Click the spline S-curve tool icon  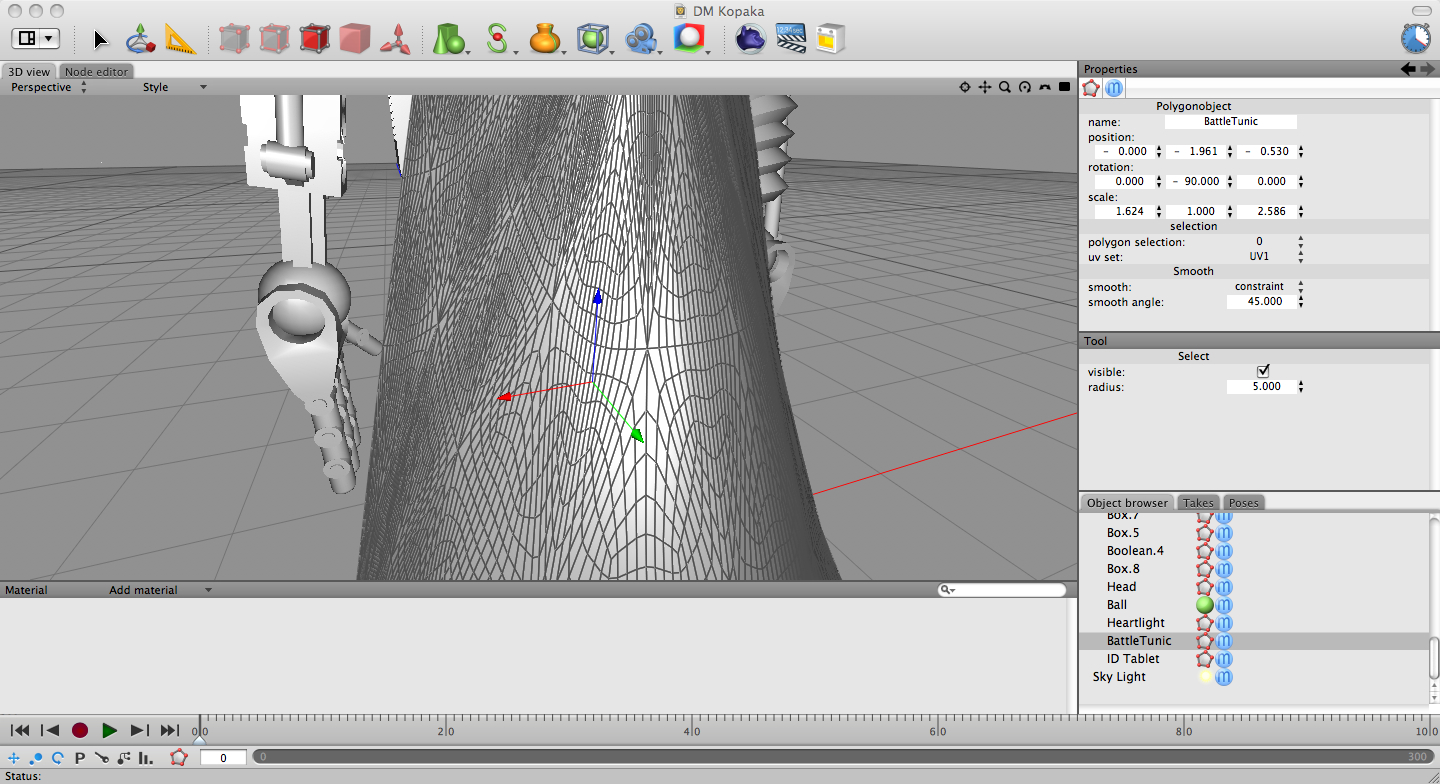tap(497, 39)
